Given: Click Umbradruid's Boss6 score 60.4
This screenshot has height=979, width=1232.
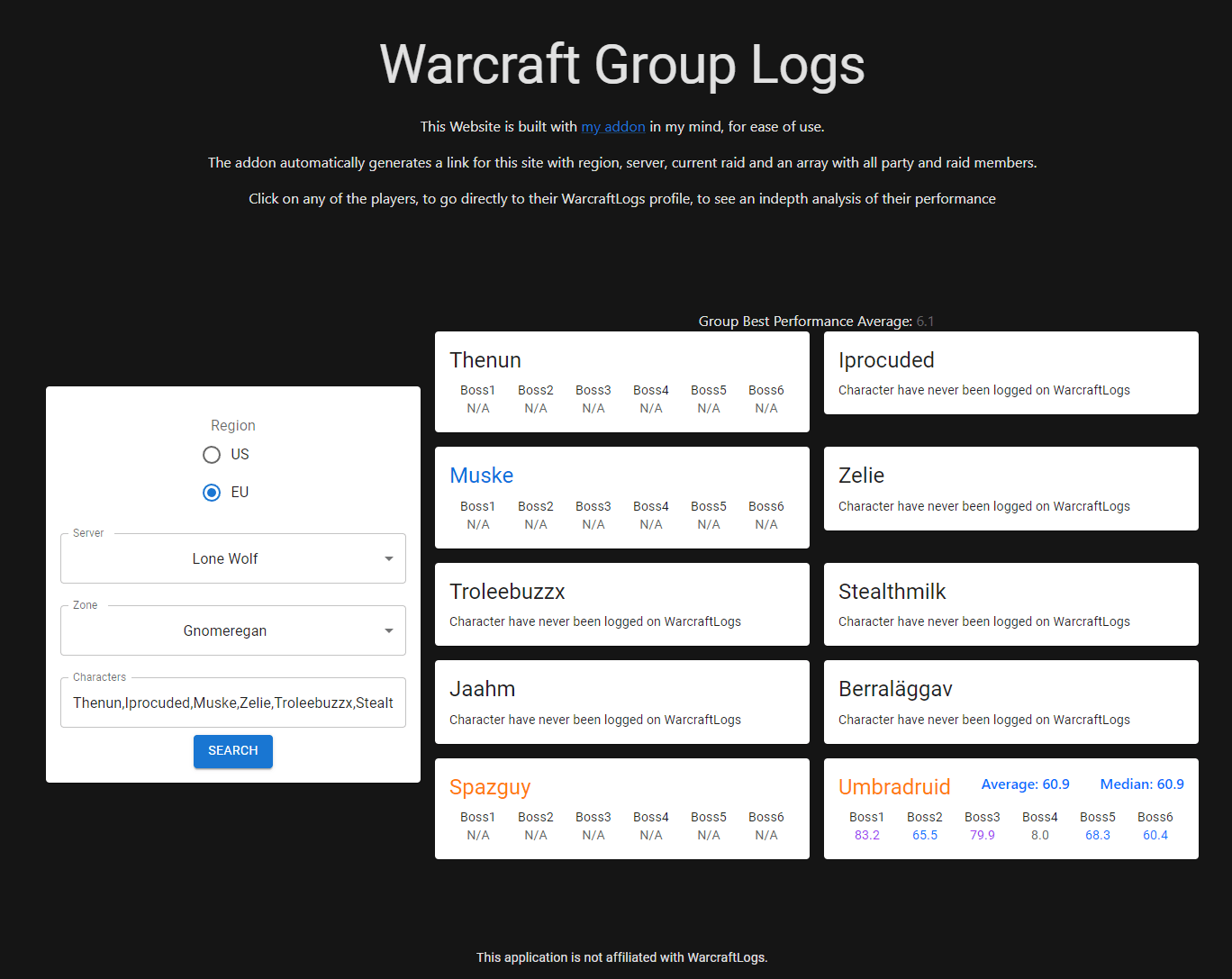Looking at the screenshot, I should click(1155, 835).
